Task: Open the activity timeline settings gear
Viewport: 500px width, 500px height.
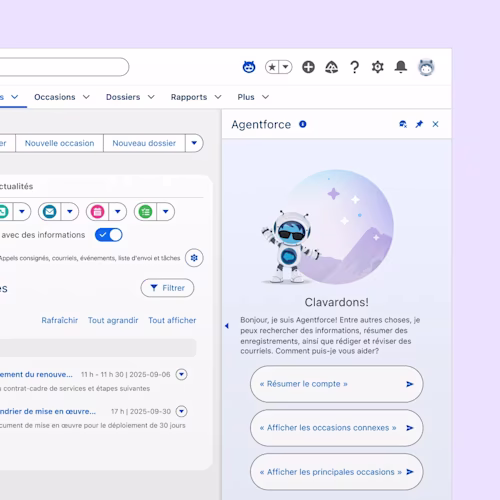Action: [194, 258]
